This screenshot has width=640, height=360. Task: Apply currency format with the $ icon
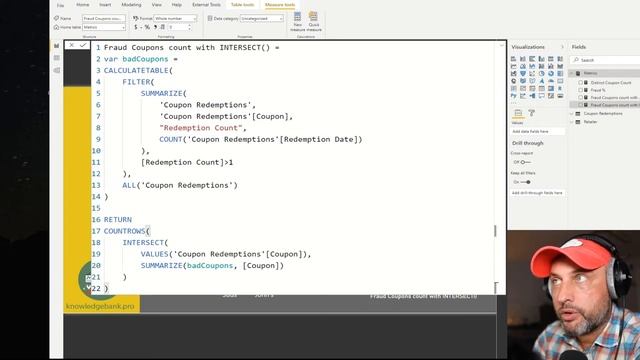tap(136, 27)
